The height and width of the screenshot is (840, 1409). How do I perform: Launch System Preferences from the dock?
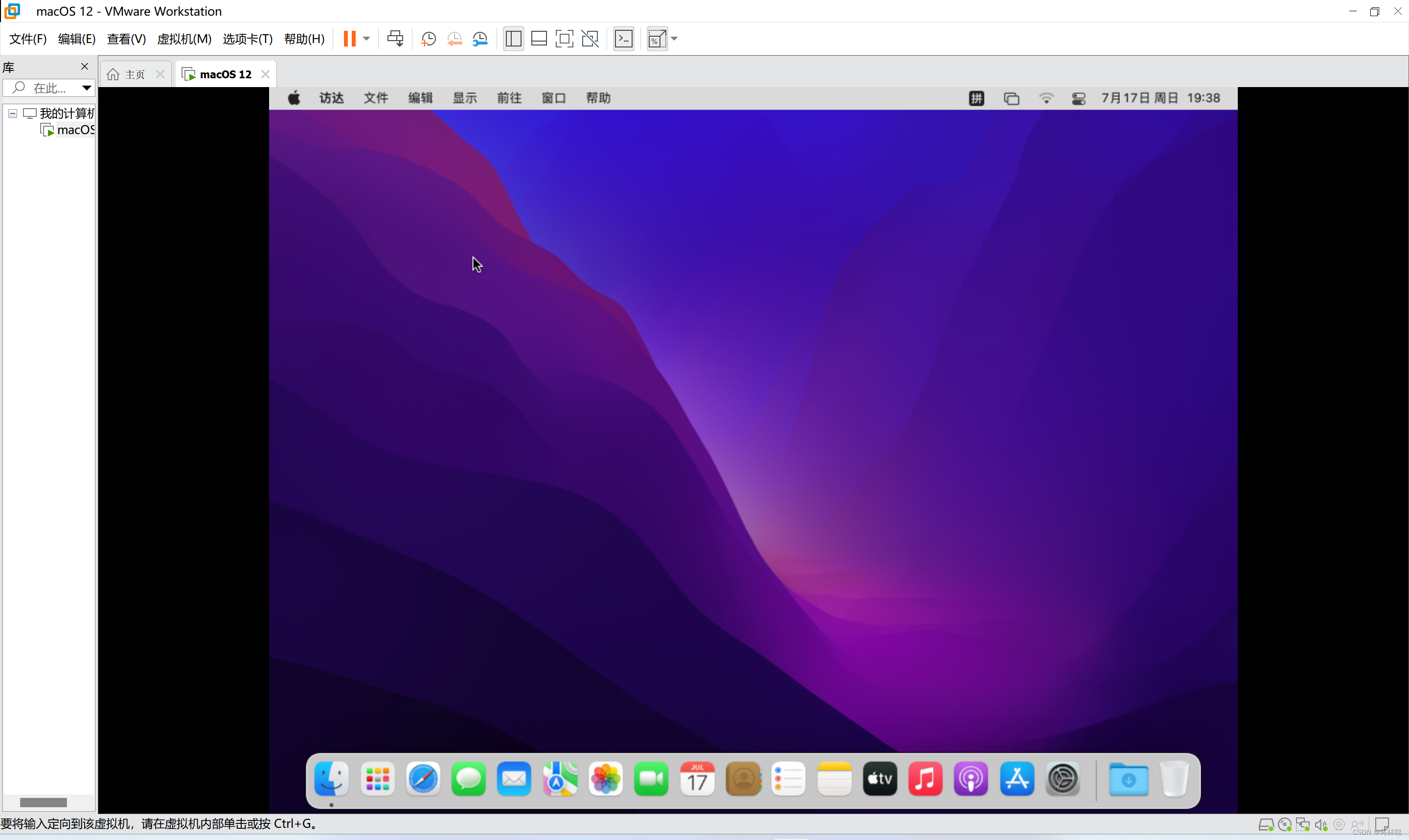(x=1063, y=779)
